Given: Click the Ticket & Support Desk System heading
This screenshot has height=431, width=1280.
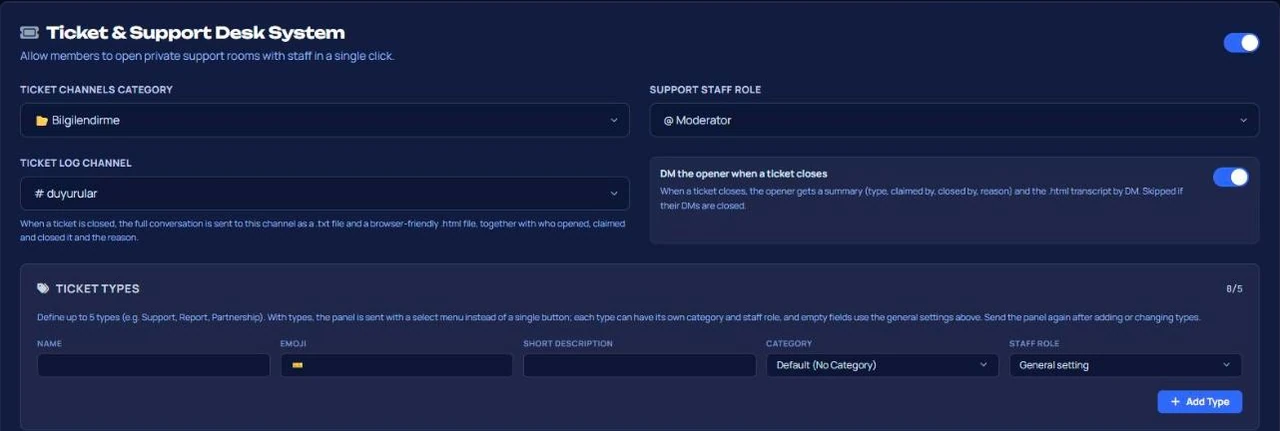Looking at the screenshot, I should 196,33.
